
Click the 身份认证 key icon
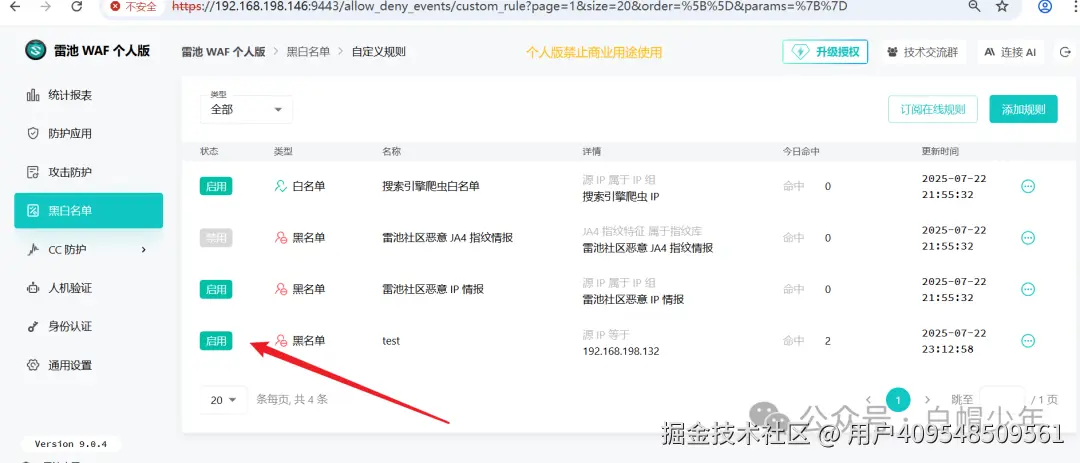[32, 327]
